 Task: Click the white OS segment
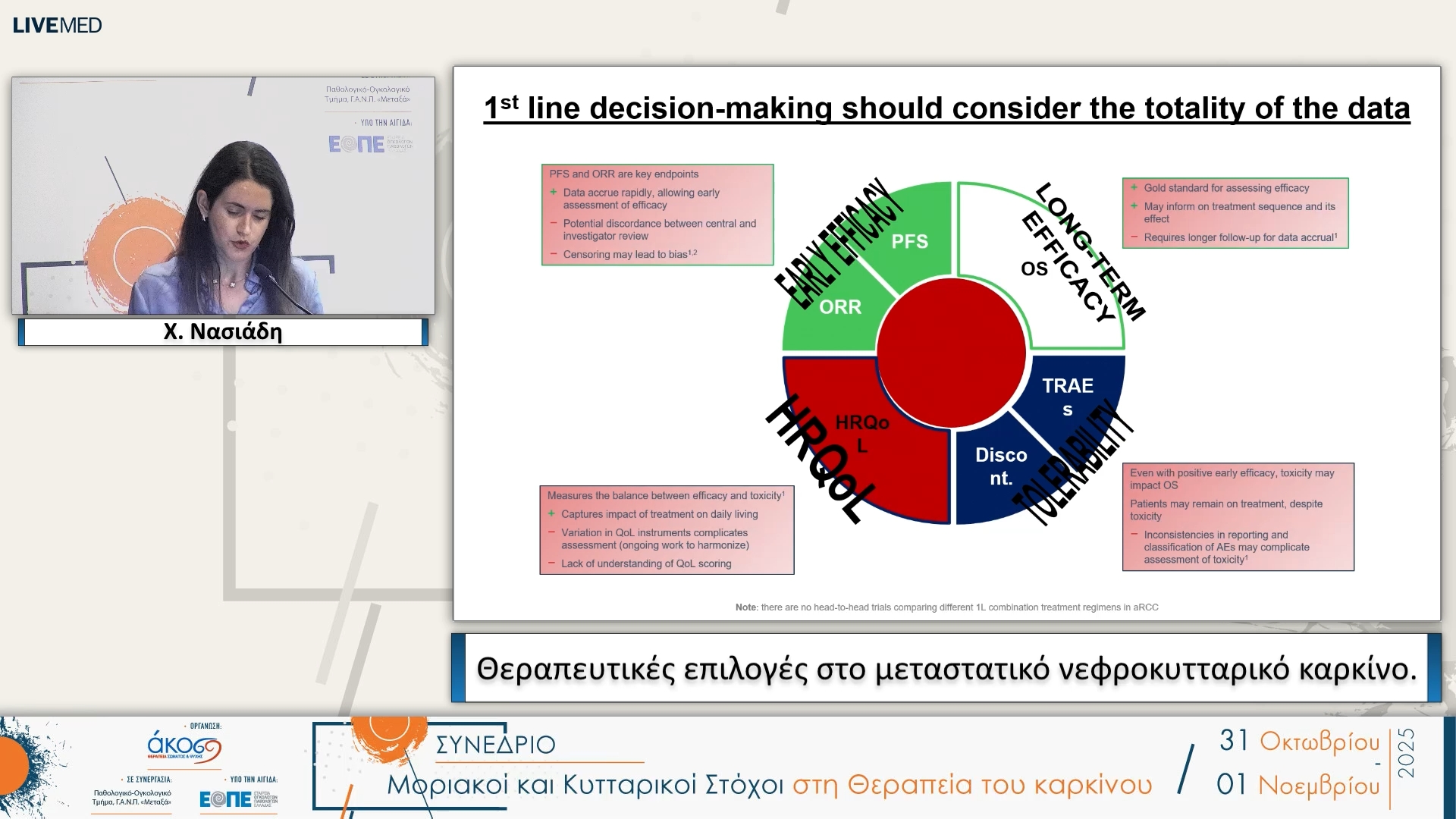[1034, 268]
